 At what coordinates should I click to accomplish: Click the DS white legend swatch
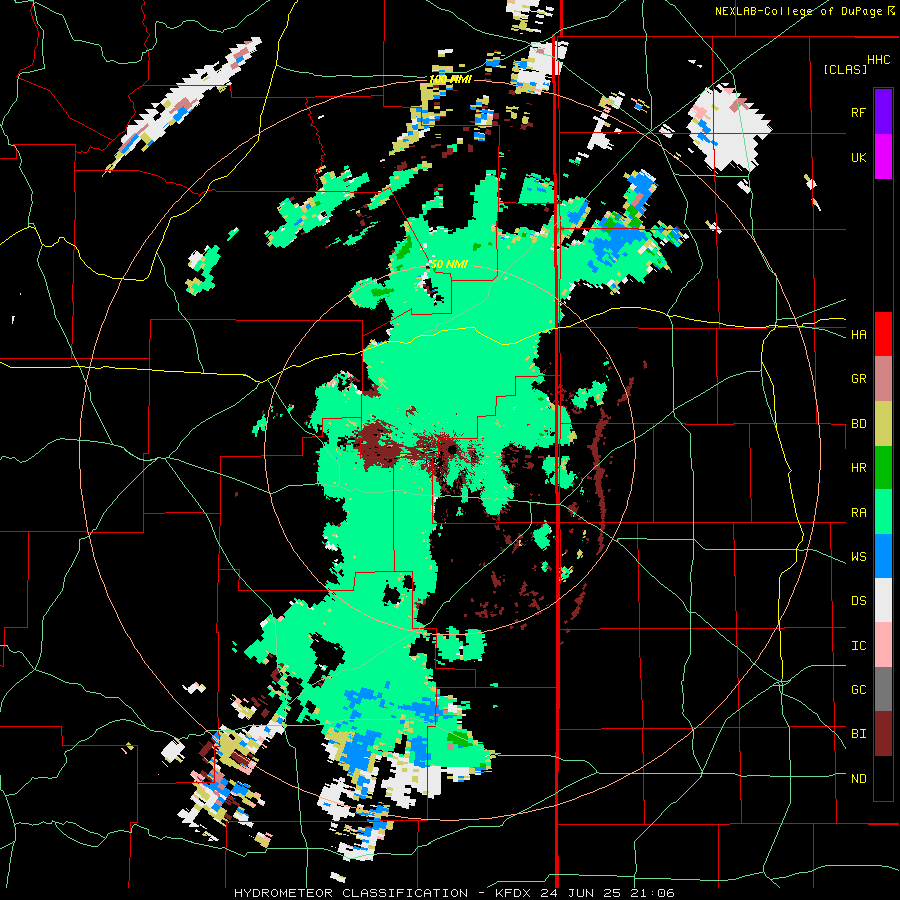pyautogui.click(x=883, y=600)
